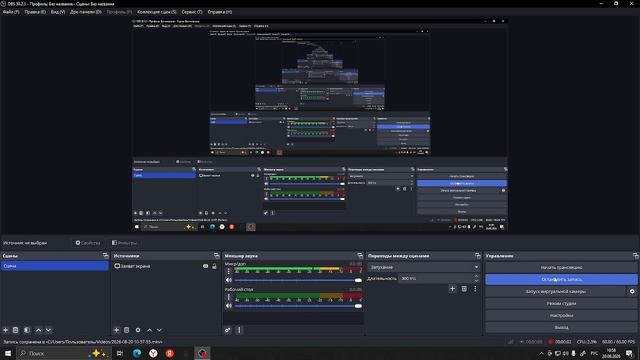Mute the Рабочий стол audio channel
The width and height of the screenshot is (640, 360).
coord(229,306)
